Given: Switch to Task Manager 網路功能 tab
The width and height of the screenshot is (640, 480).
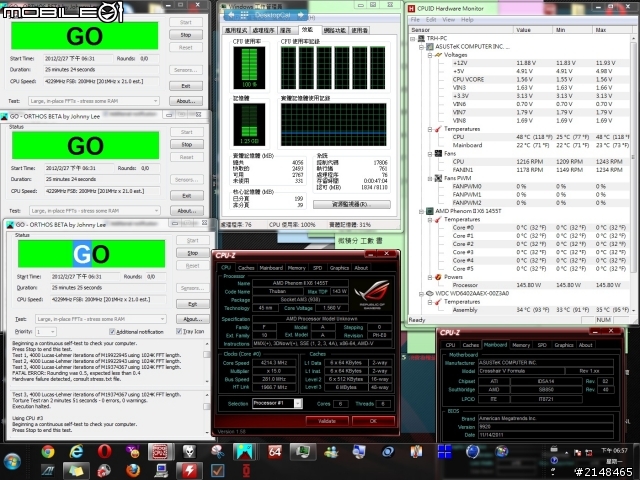Looking at the screenshot, I should pos(335,30).
